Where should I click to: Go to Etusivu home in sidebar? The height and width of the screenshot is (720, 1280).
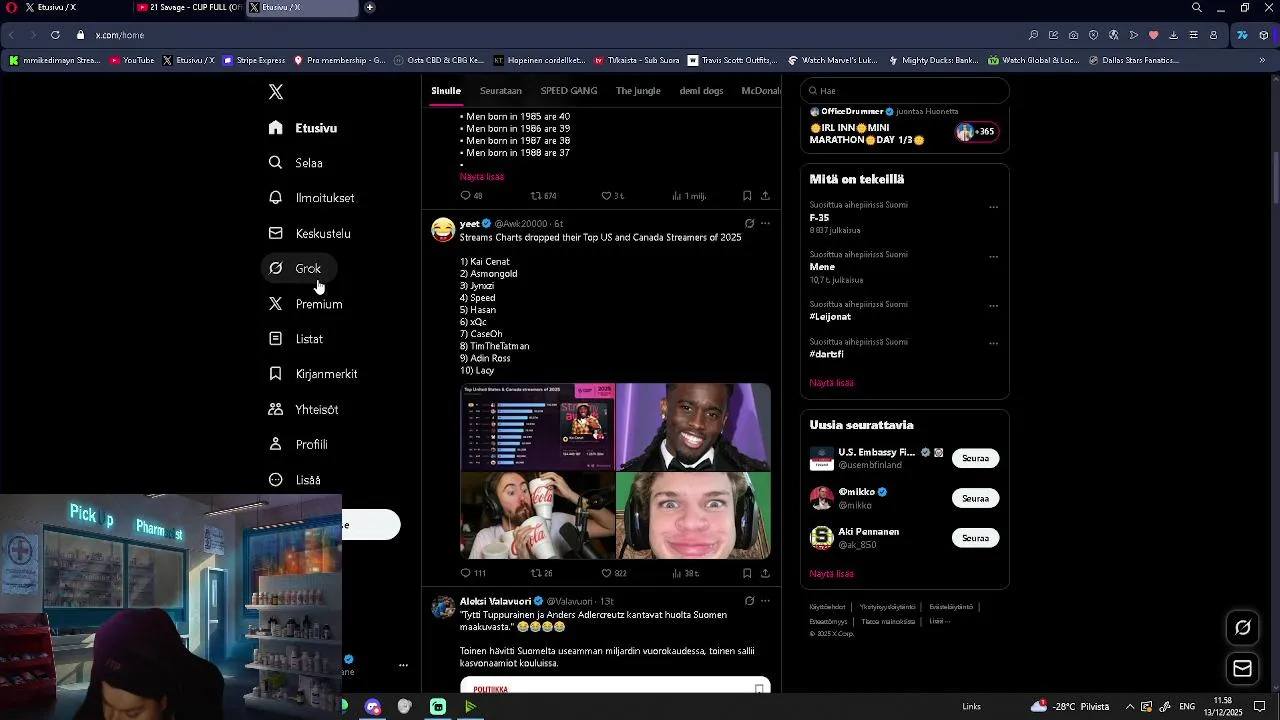(x=303, y=128)
